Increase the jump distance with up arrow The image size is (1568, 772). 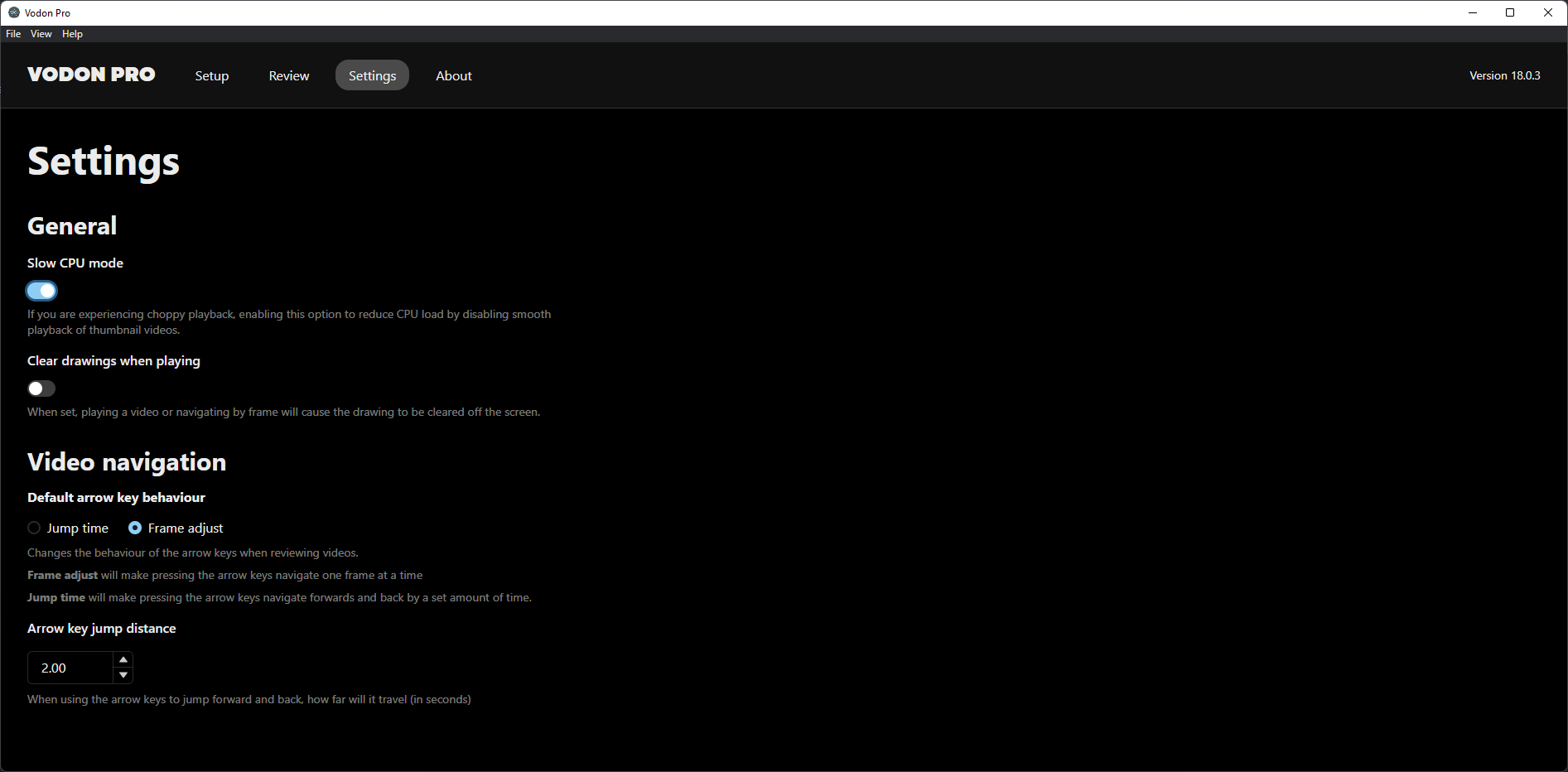tap(123, 659)
